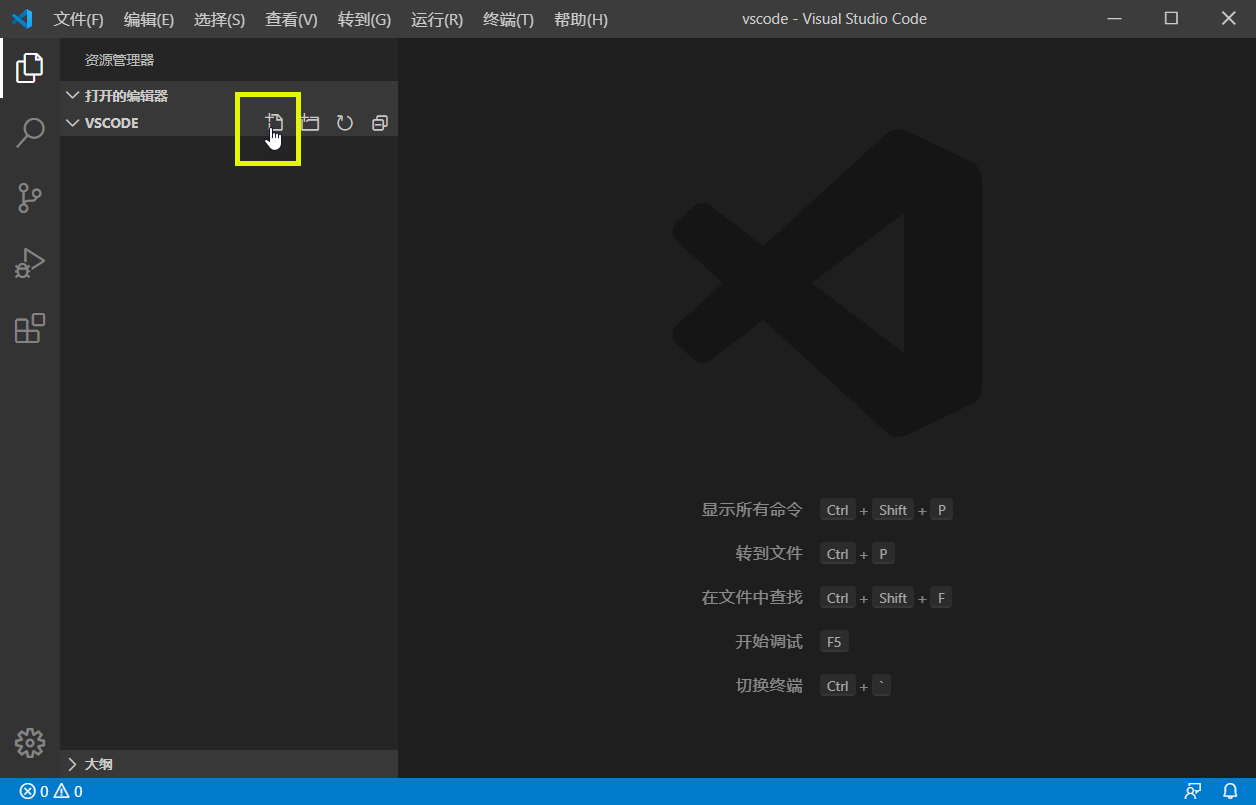Close the VS Code window

click(x=1229, y=19)
